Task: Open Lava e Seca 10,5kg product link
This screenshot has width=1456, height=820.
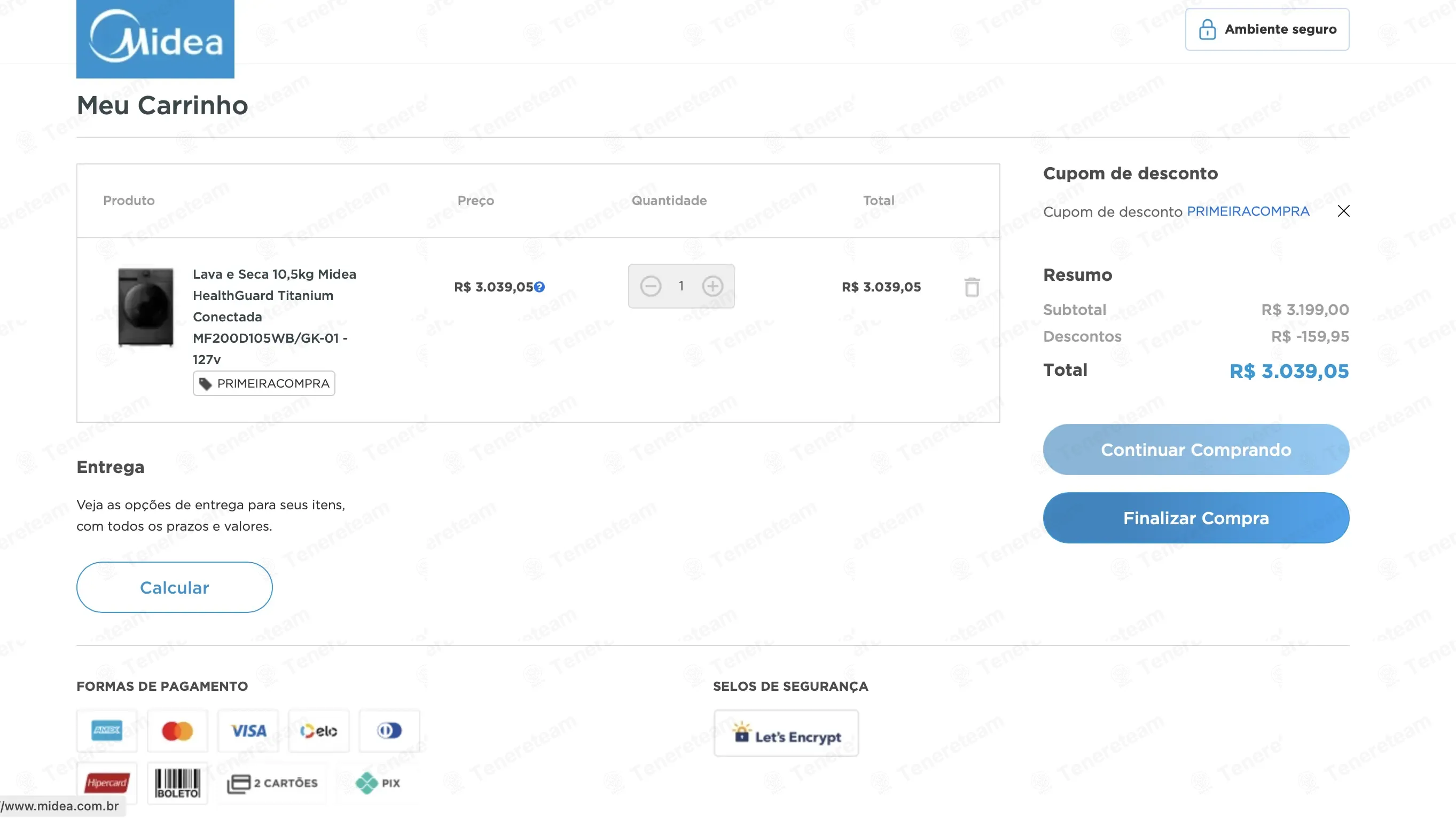Action: pyautogui.click(x=275, y=317)
